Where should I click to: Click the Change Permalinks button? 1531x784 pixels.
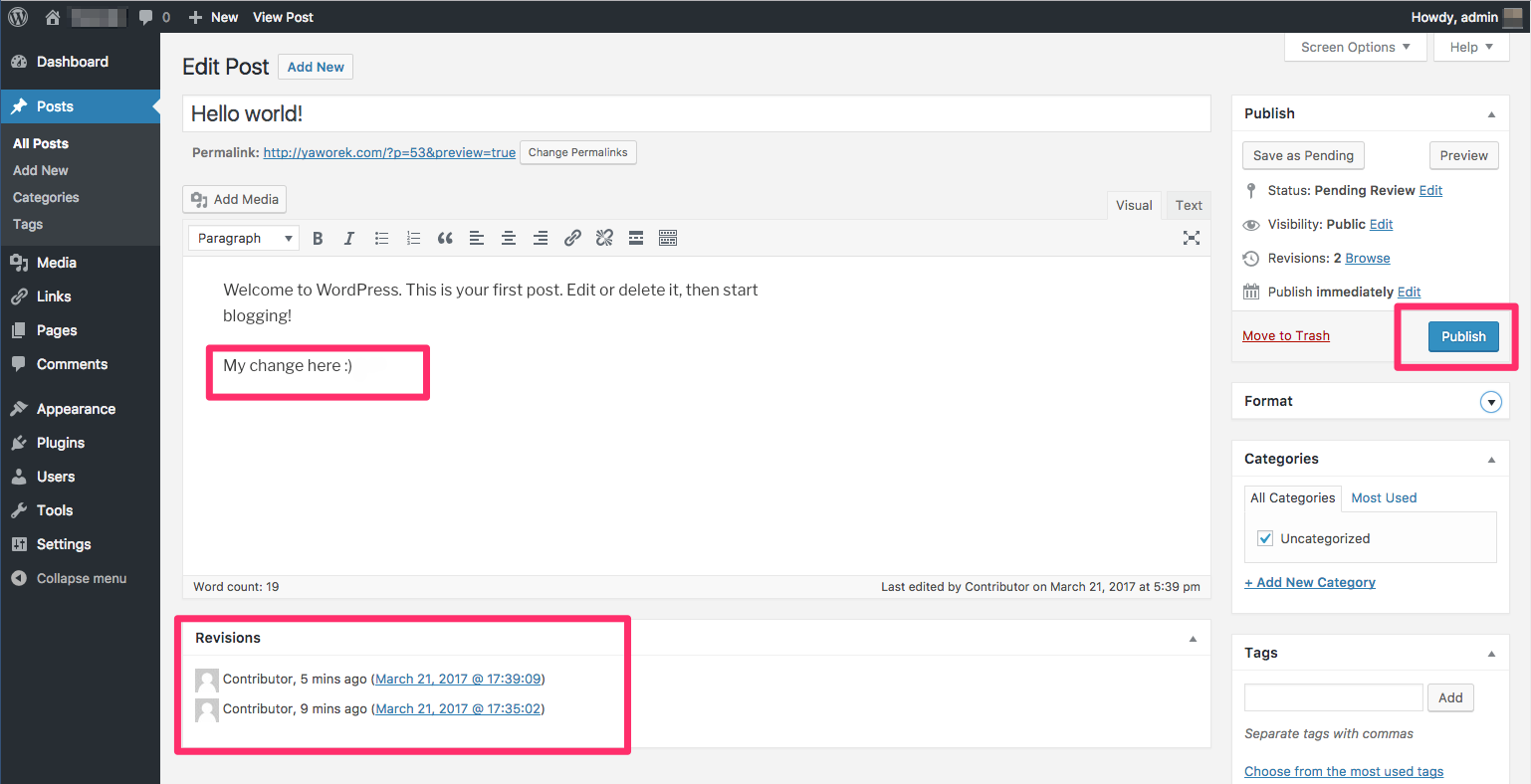pyautogui.click(x=577, y=152)
